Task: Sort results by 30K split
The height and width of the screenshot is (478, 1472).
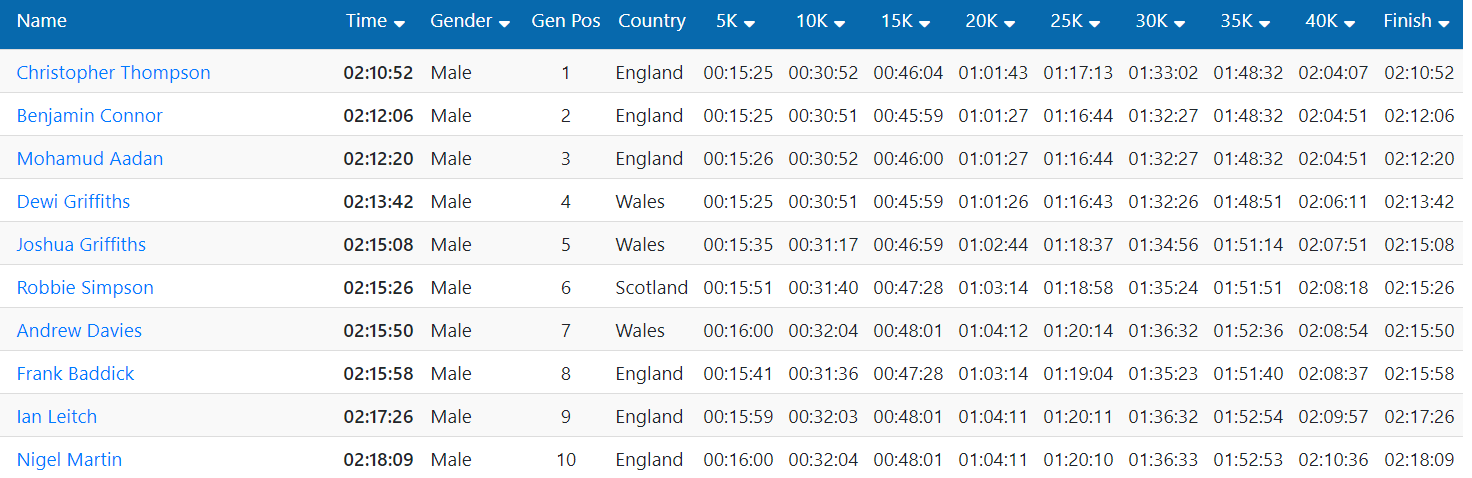Action: (1180, 24)
